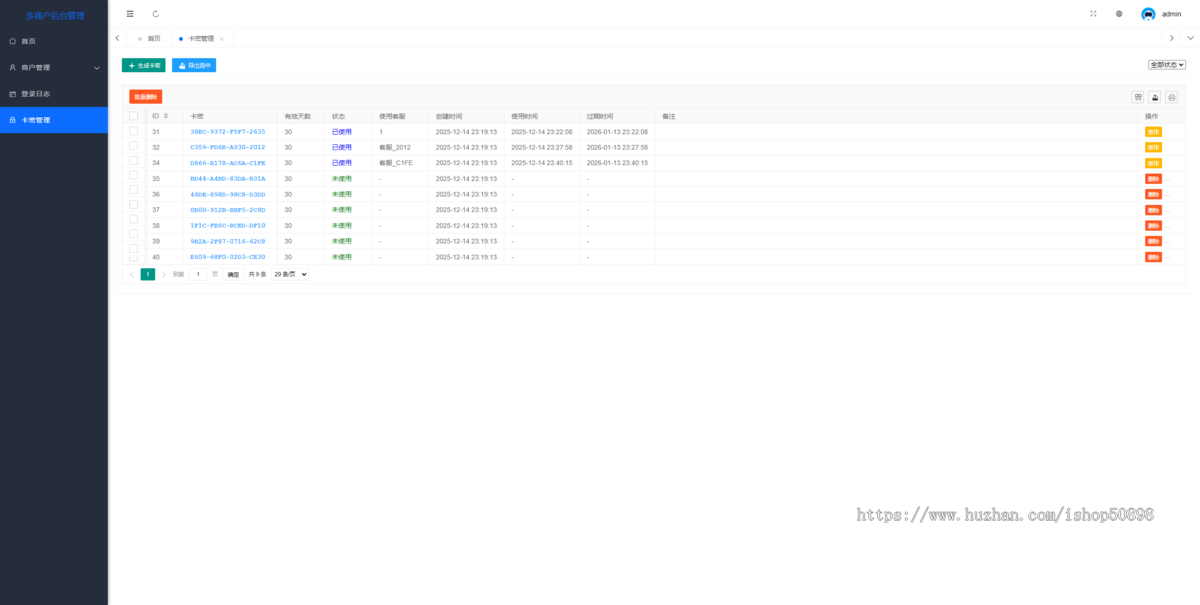
Task: Go to previous page arrow
Action: pos(131,274)
